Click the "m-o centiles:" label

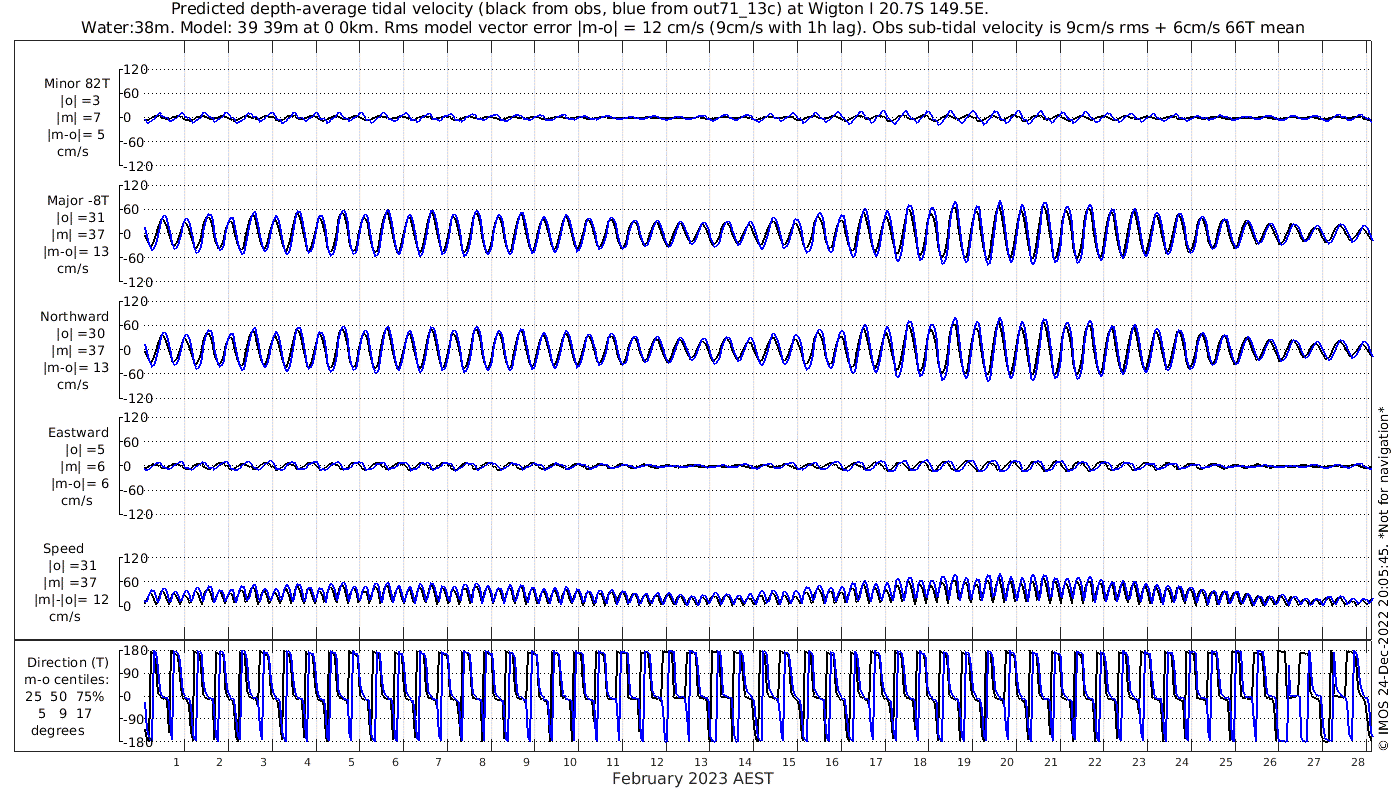click(65, 680)
